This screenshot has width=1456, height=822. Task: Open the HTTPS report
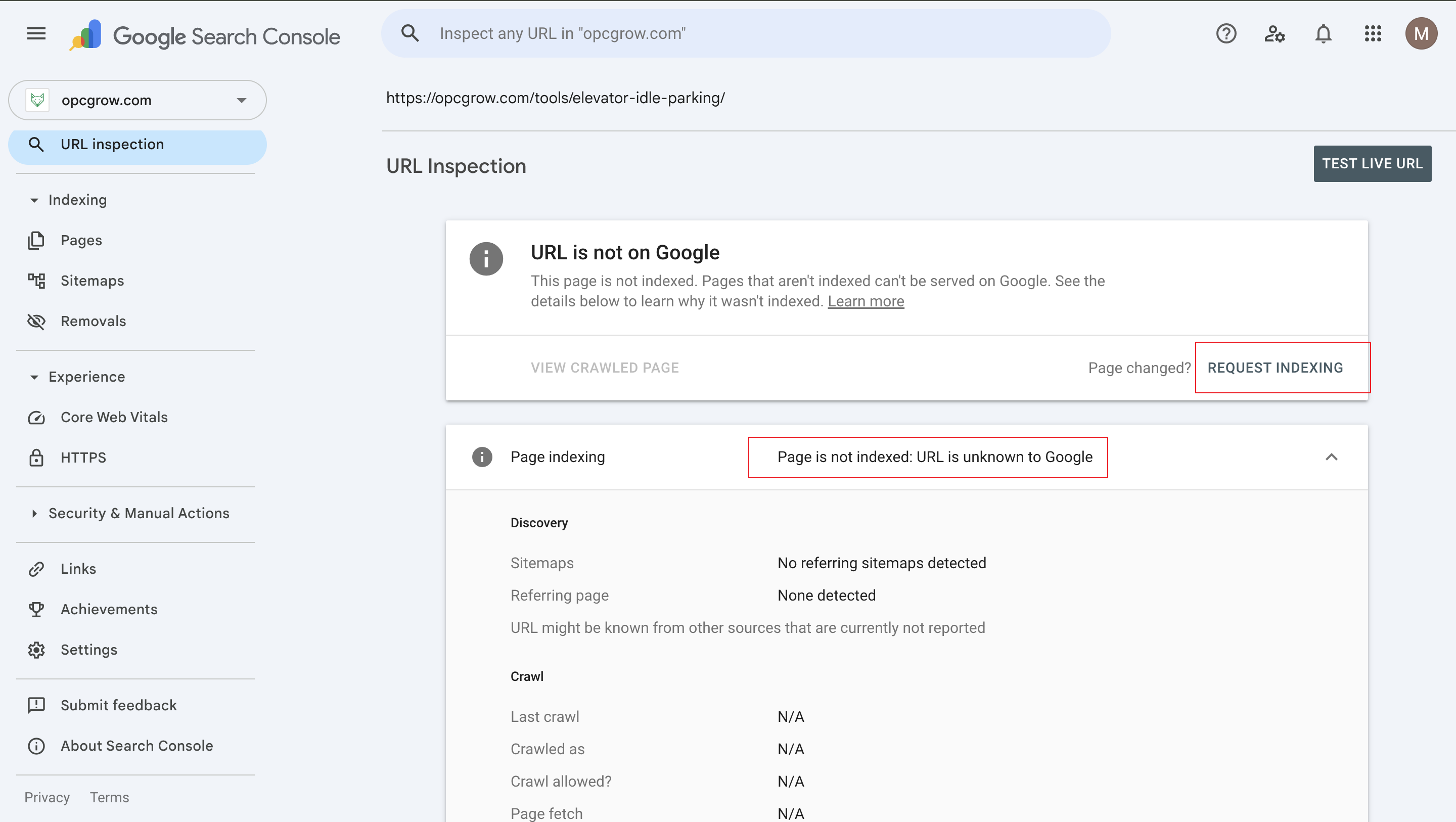[x=83, y=458]
